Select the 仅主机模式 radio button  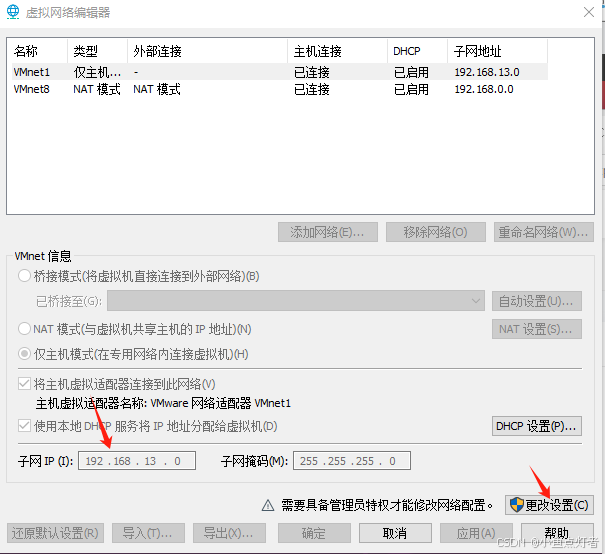tap(24, 354)
